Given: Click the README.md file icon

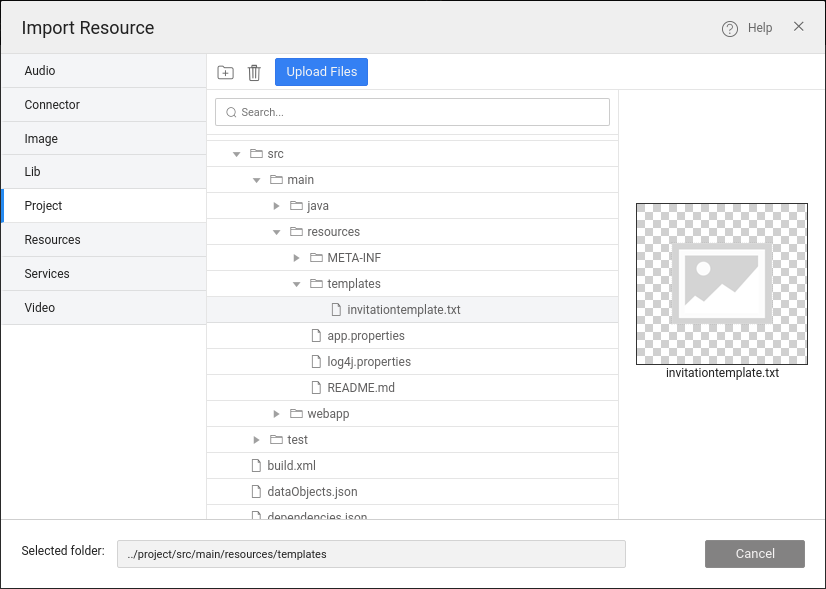Looking at the screenshot, I should pos(316,388).
